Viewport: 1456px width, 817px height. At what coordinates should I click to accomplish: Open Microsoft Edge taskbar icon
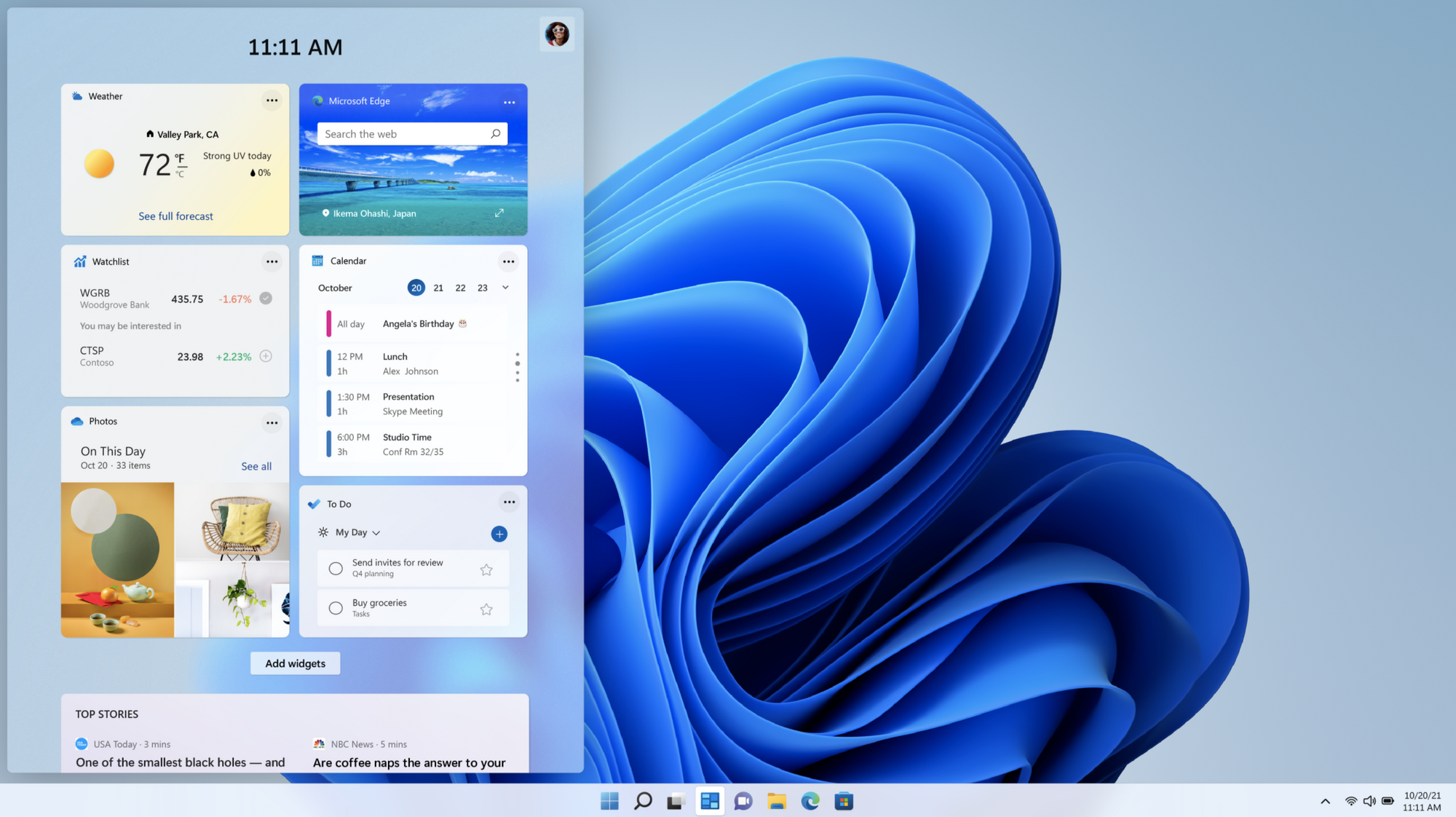(x=811, y=800)
